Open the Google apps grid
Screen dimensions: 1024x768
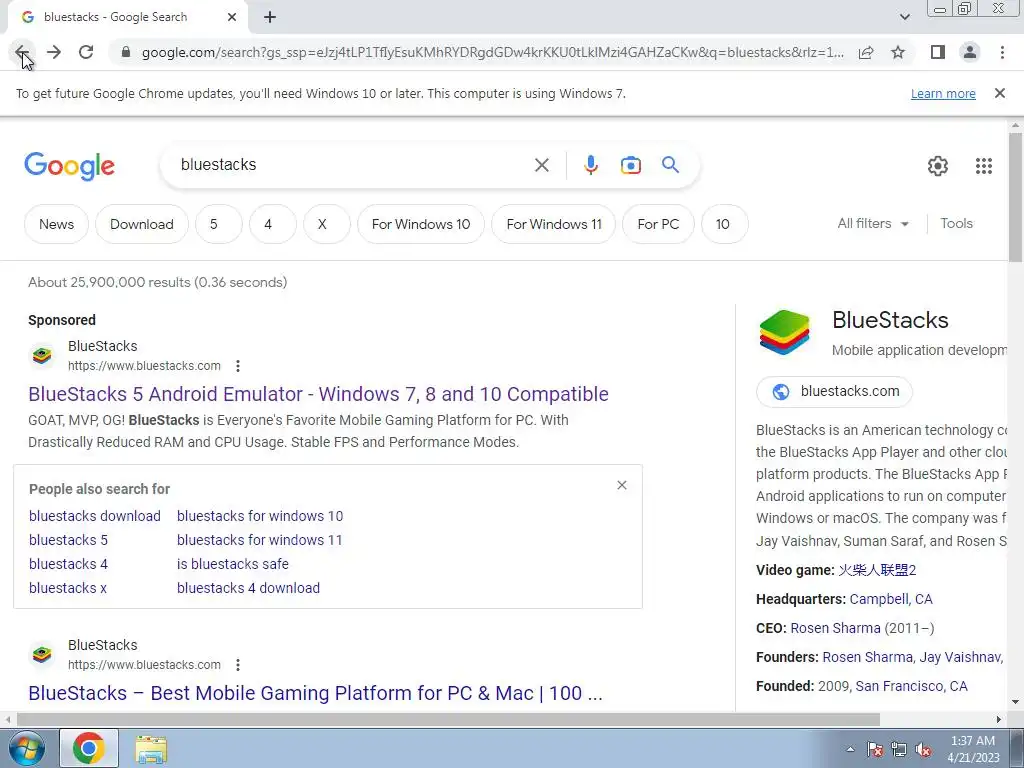(x=984, y=166)
